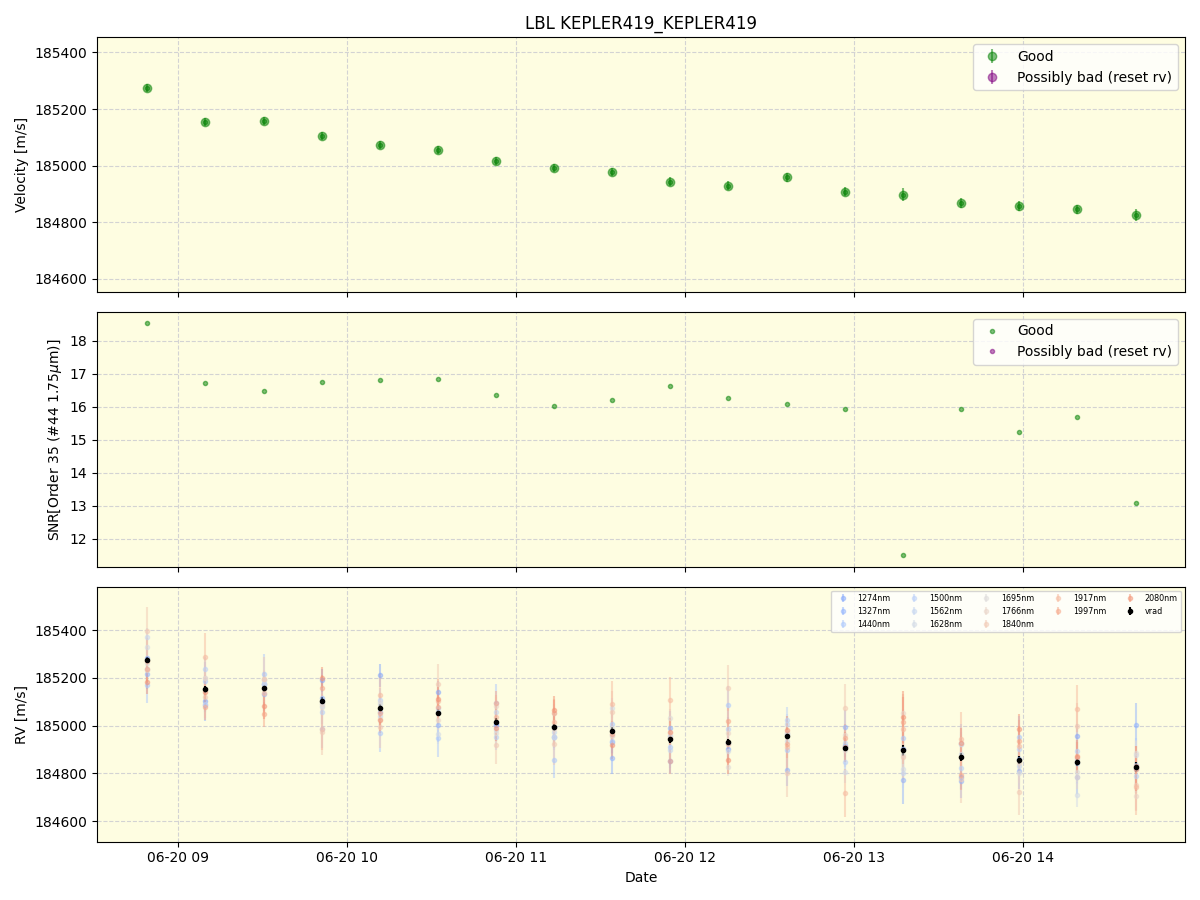Click the 06-20 13 date tick label
This screenshot has width=1200, height=900.
(x=854, y=857)
